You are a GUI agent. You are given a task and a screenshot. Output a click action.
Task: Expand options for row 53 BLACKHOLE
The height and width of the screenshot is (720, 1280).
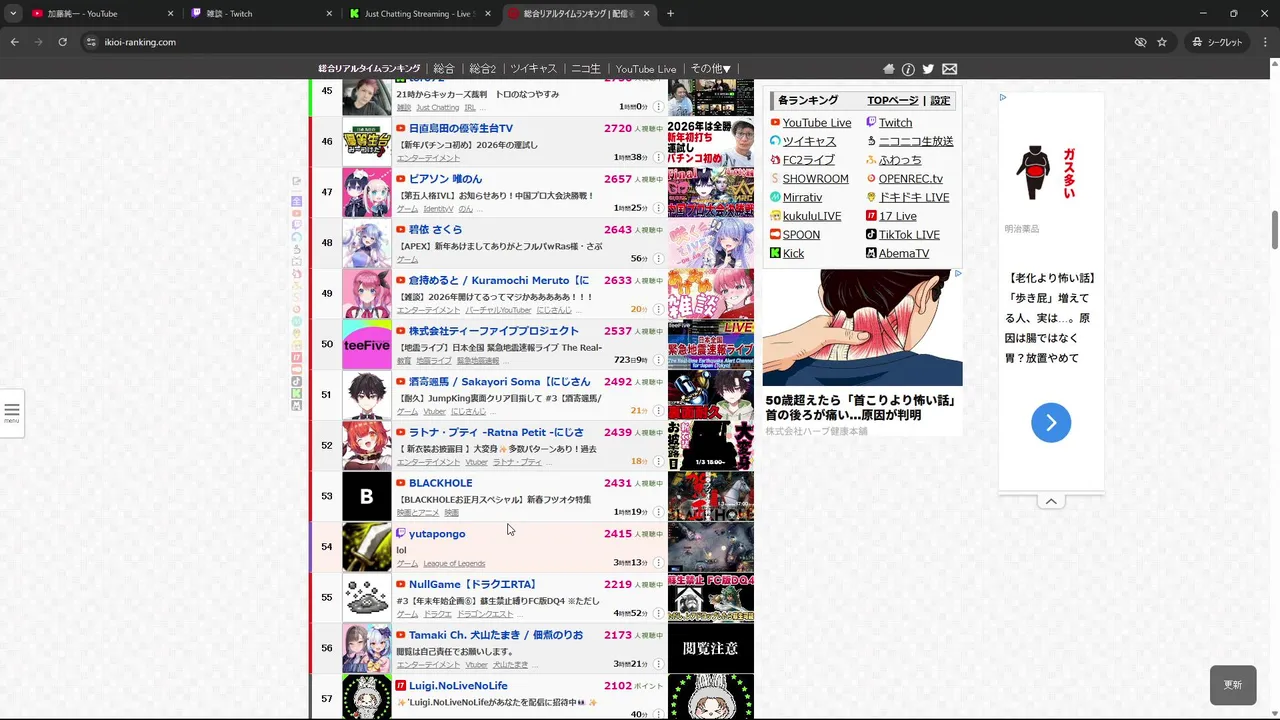click(x=658, y=512)
